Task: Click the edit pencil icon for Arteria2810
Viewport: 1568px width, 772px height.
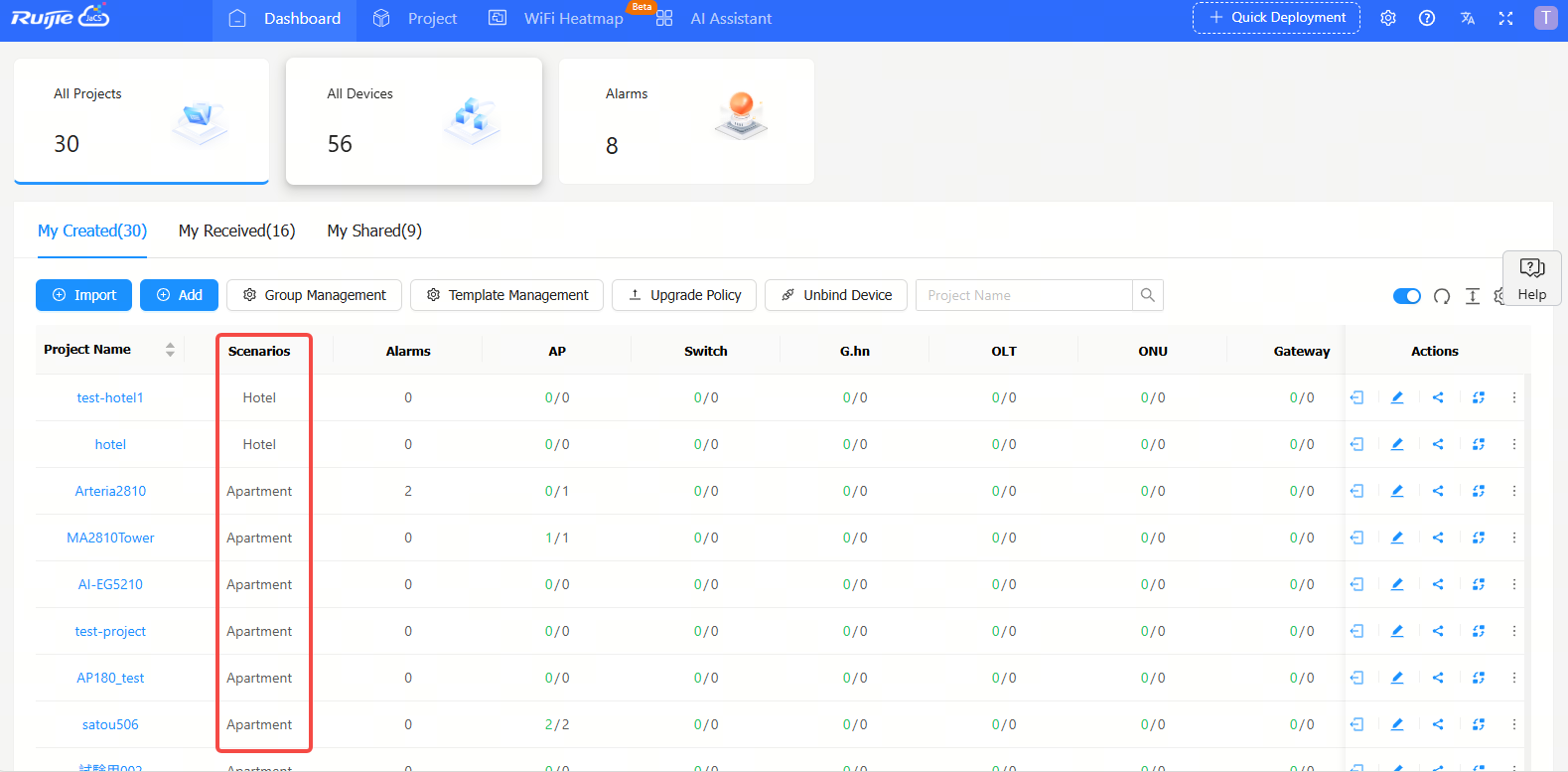Action: pos(1397,491)
